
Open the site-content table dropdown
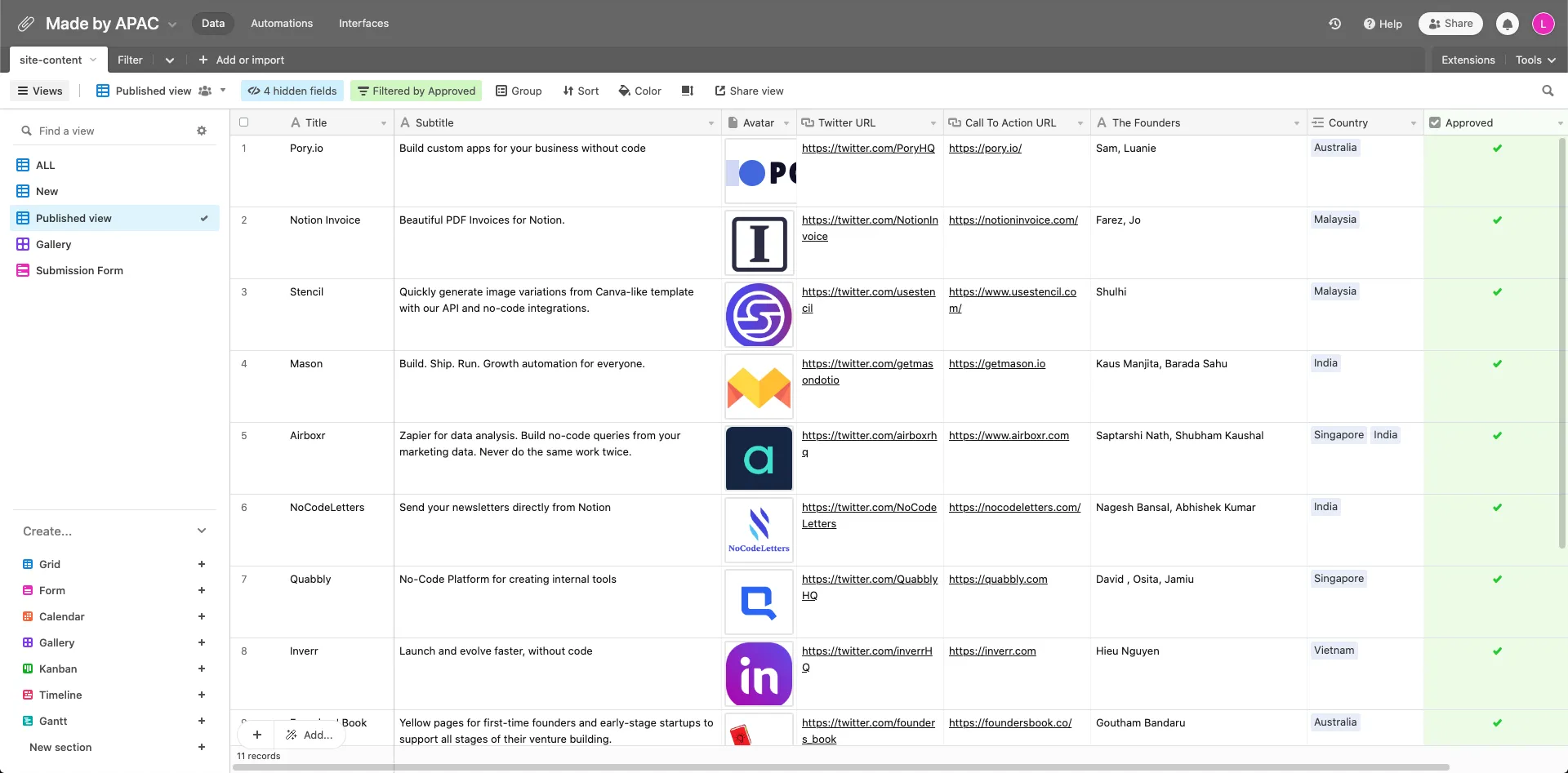tap(93, 60)
